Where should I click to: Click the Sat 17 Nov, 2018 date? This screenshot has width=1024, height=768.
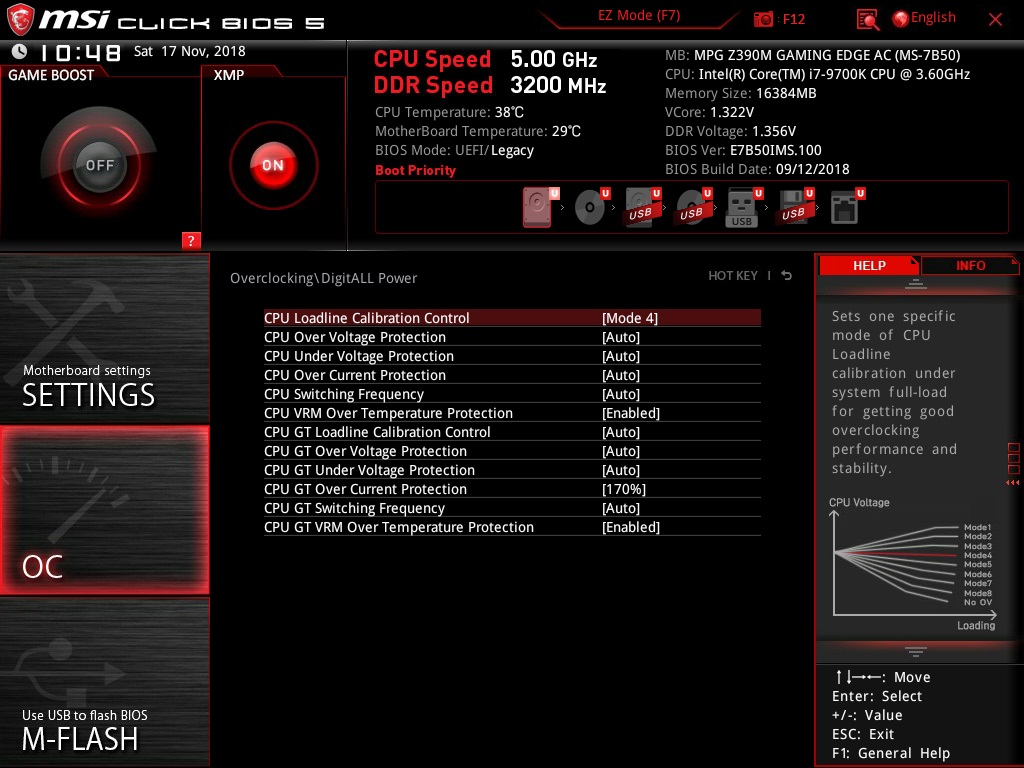pos(189,51)
